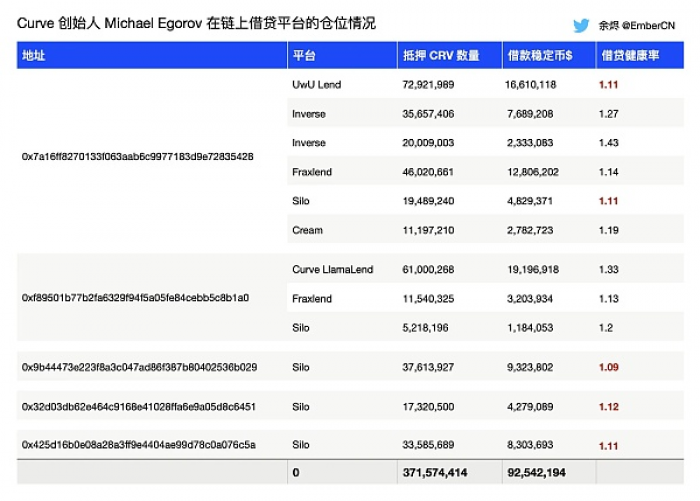
Task: Click the Fraxlend cell with 11,540,325 CRV
Action: pyautogui.click(x=312, y=299)
